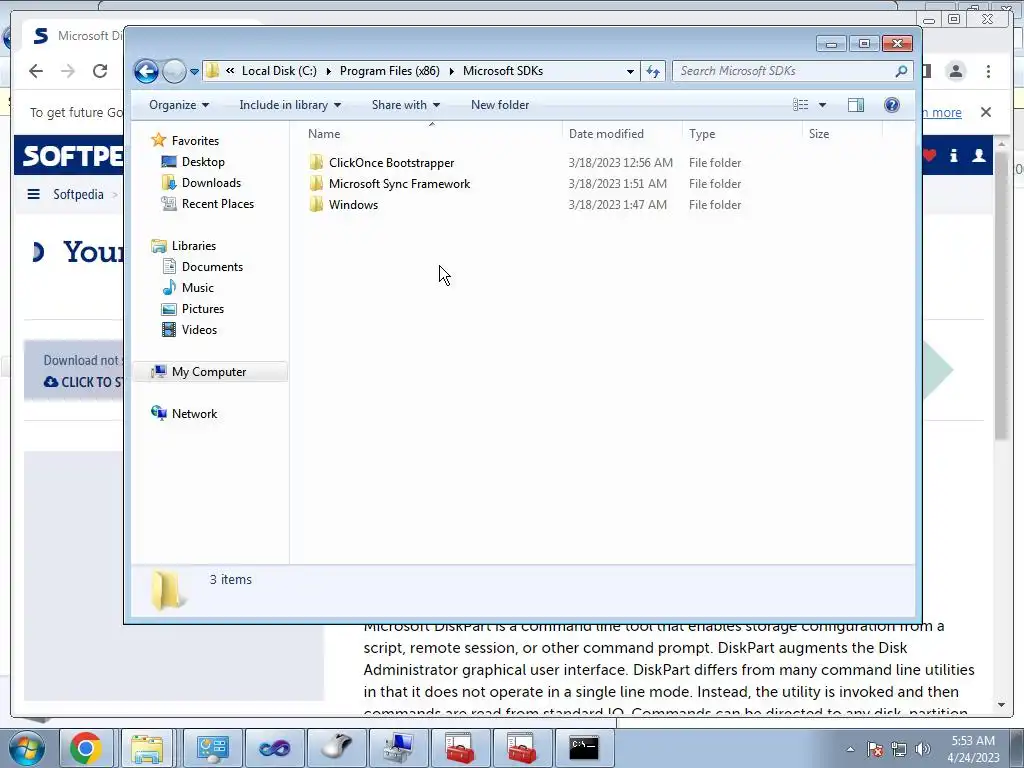Click in the Search Microsoft SDKs field
1024x768 pixels.
[782, 71]
